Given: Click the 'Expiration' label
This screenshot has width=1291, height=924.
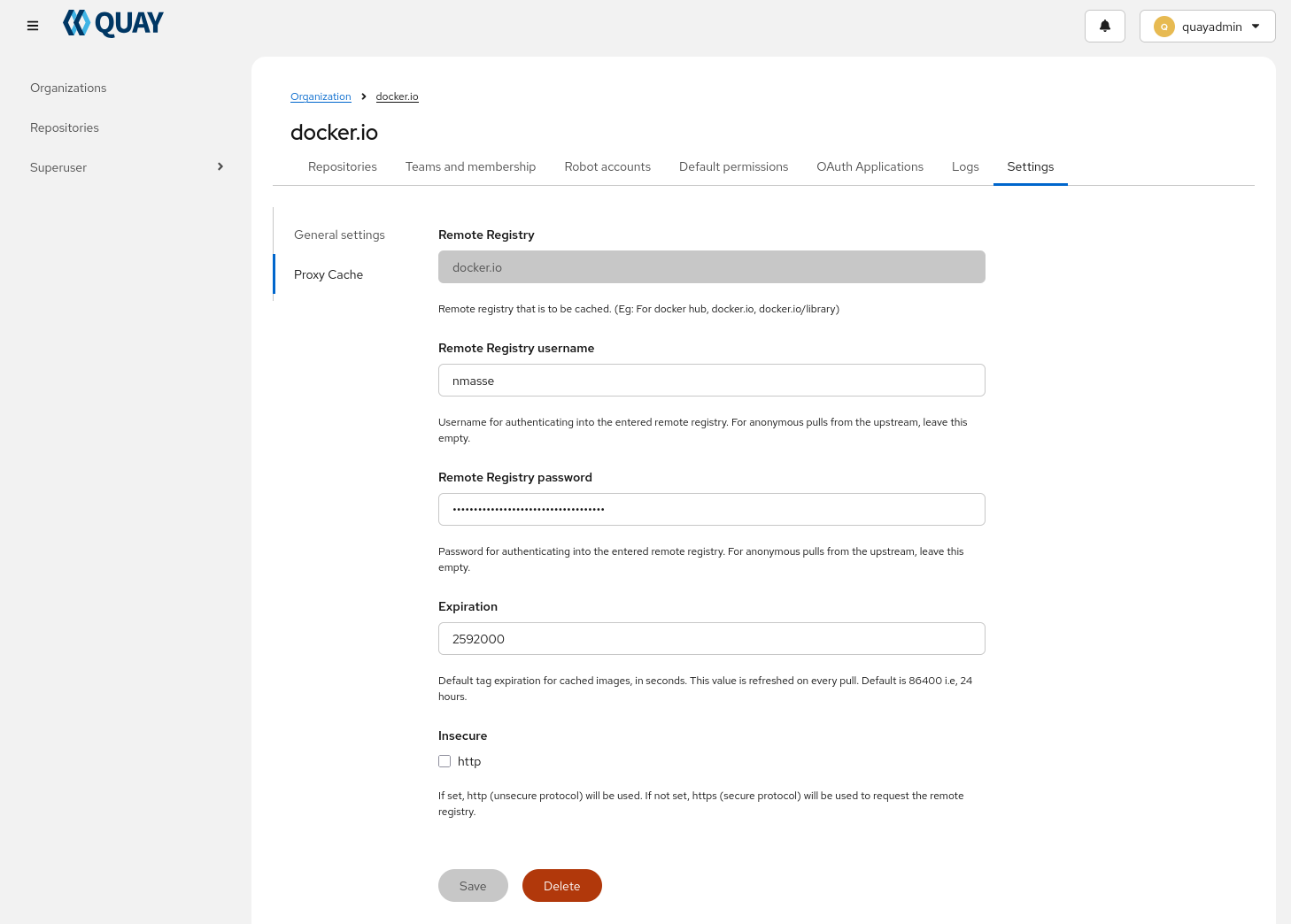Looking at the screenshot, I should pos(468,606).
